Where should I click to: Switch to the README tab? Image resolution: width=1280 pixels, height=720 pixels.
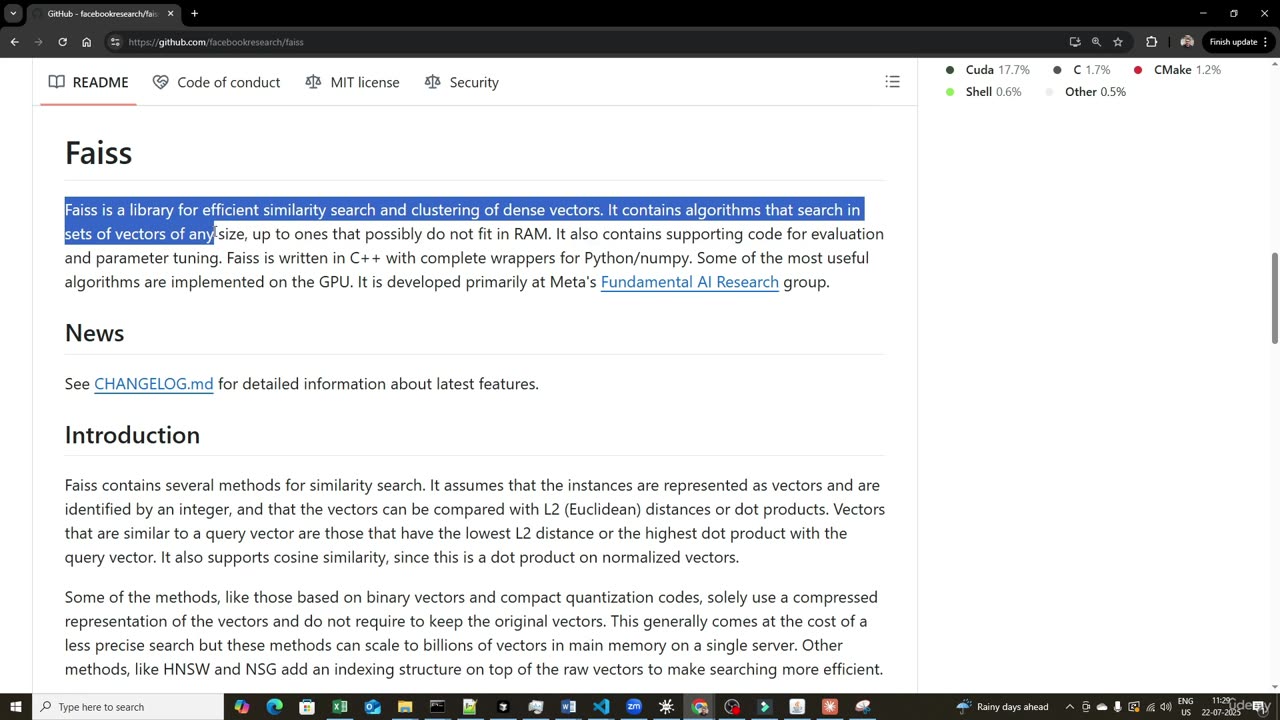[x=89, y=82]
